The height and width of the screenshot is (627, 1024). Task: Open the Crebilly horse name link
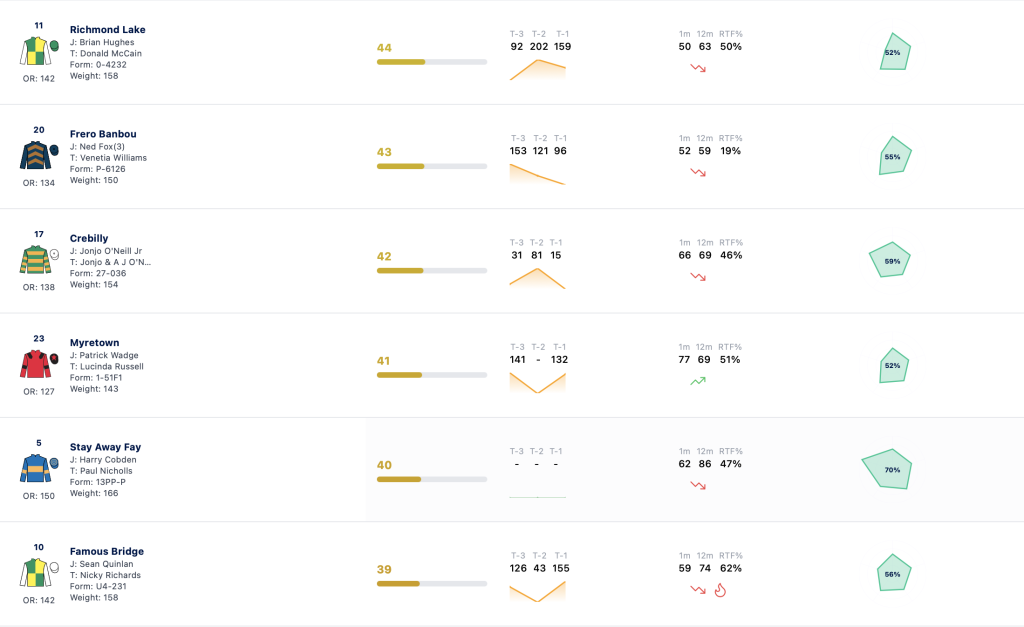89,238
